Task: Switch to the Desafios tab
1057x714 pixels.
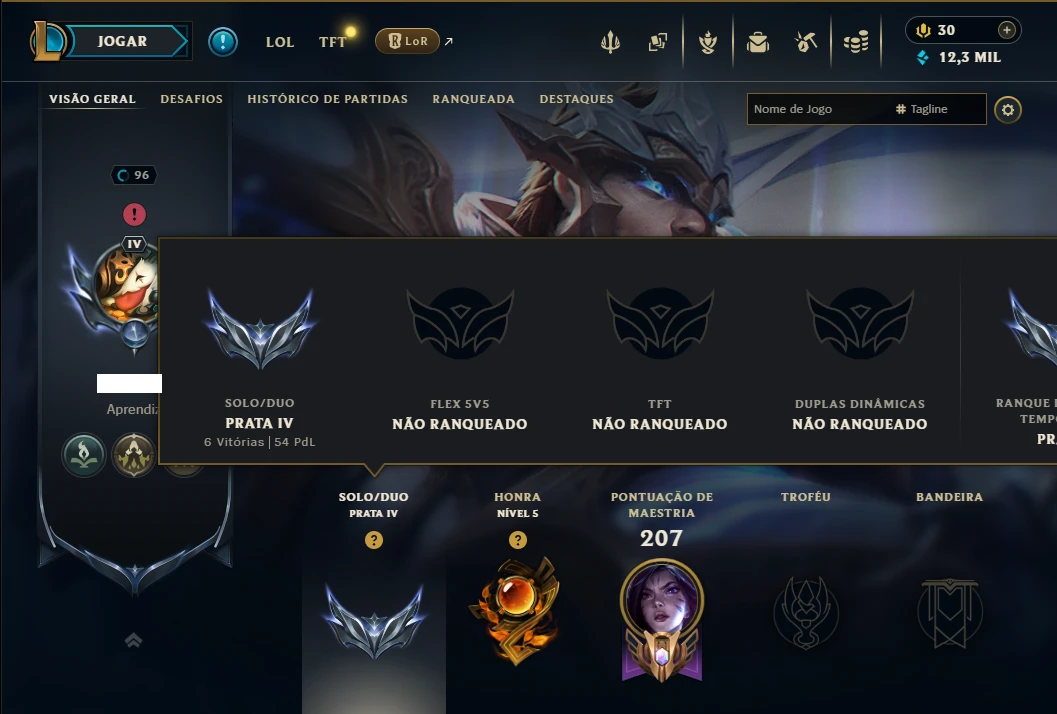Action: click(x=191, y=99)
